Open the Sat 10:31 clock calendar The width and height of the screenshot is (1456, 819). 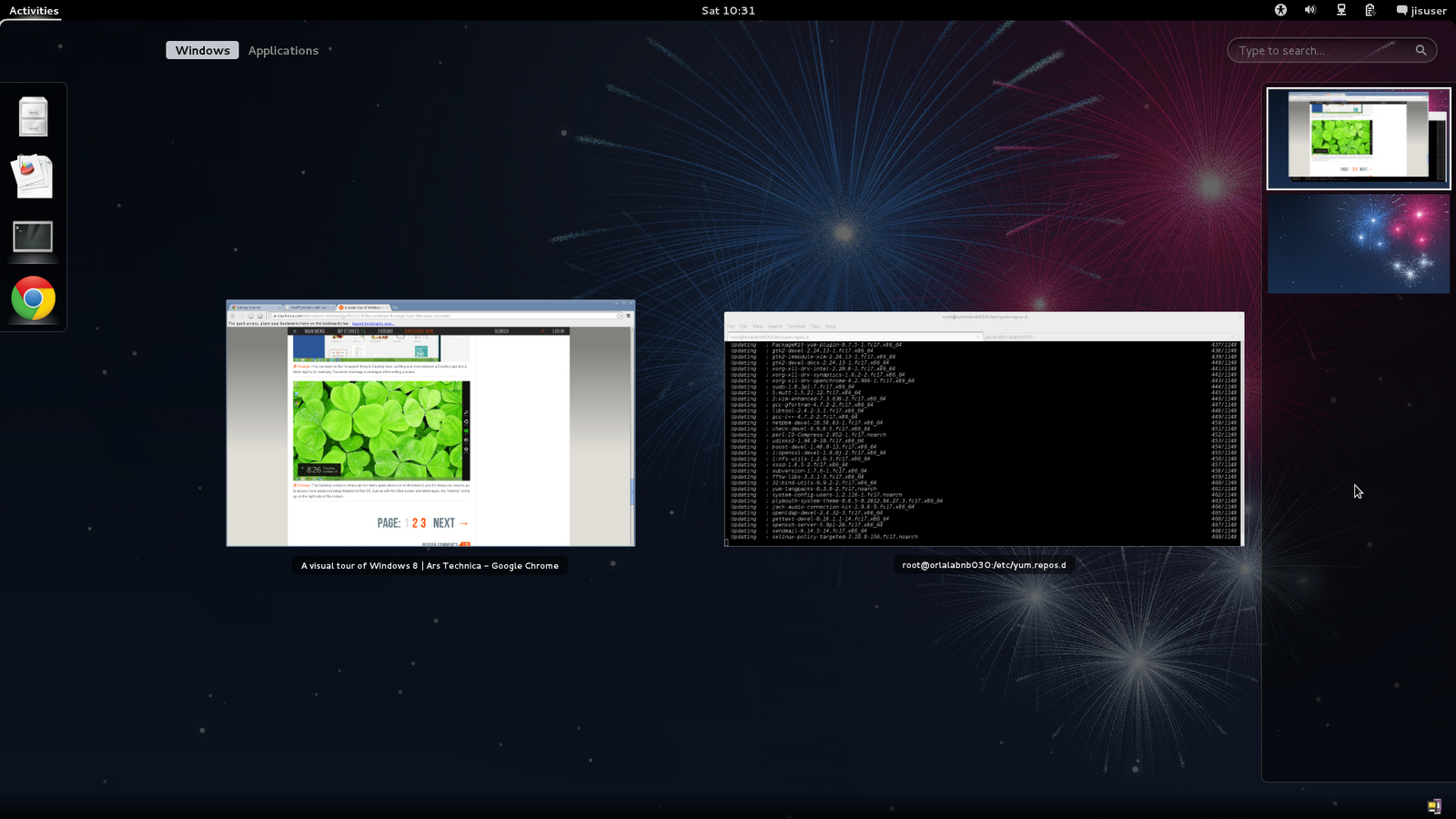point(728,11)
